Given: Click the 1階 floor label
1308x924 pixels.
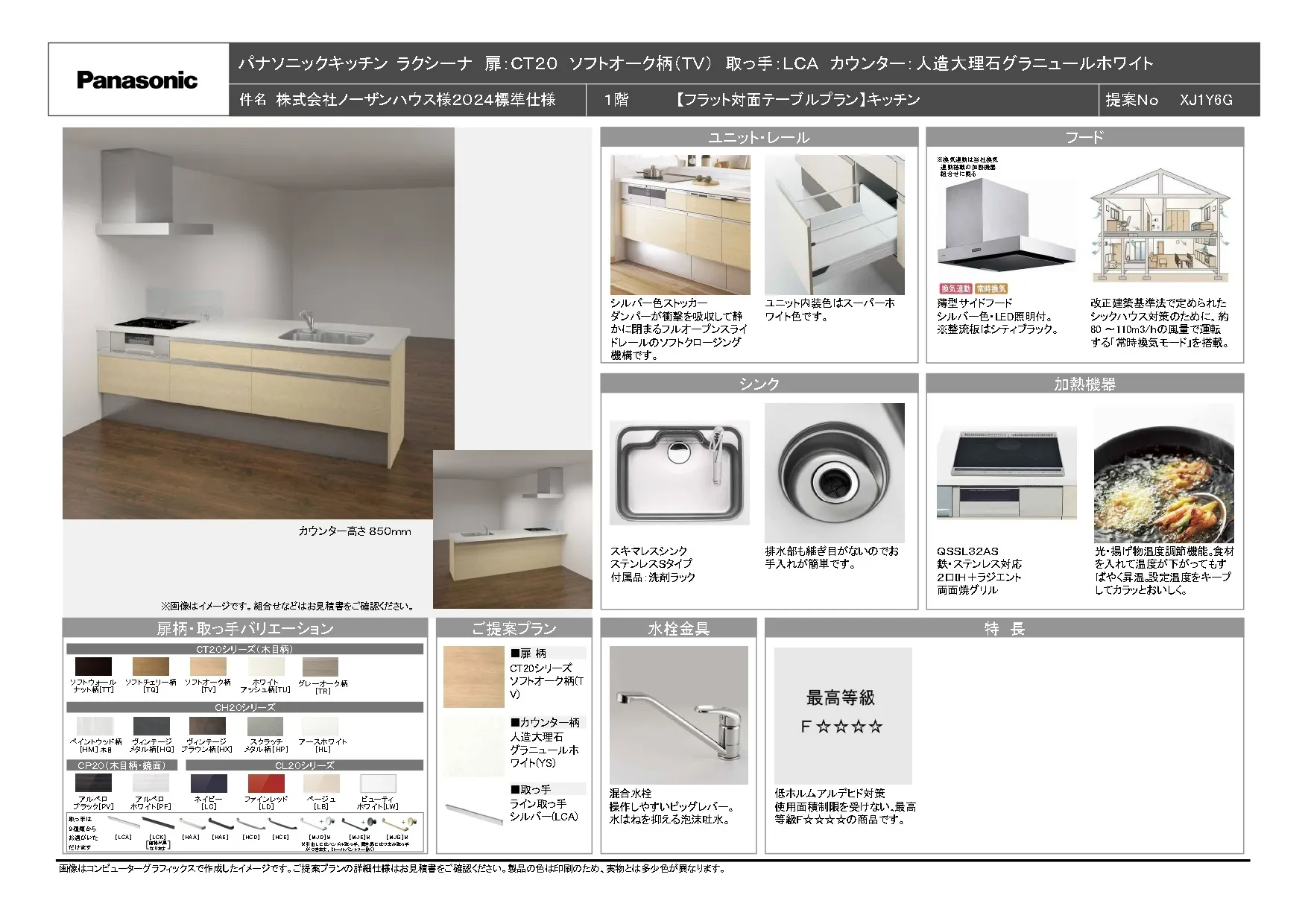Looking at the screenshot, I should pos(616,100).
